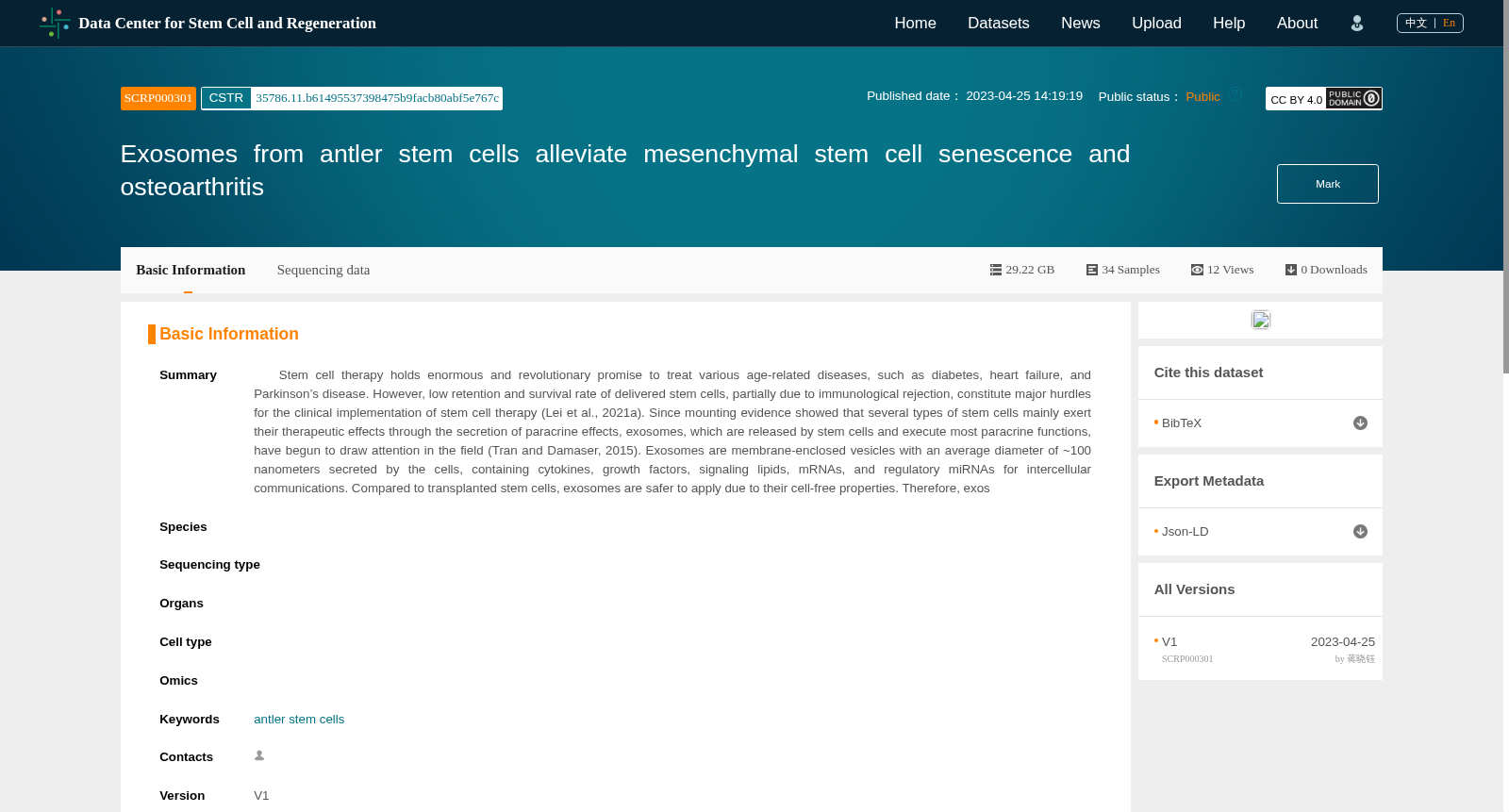Viewport: 1509px width, 812px height.
Task: Click the broken image thumbnail in sidebar
Action: tap(1261, 320)
